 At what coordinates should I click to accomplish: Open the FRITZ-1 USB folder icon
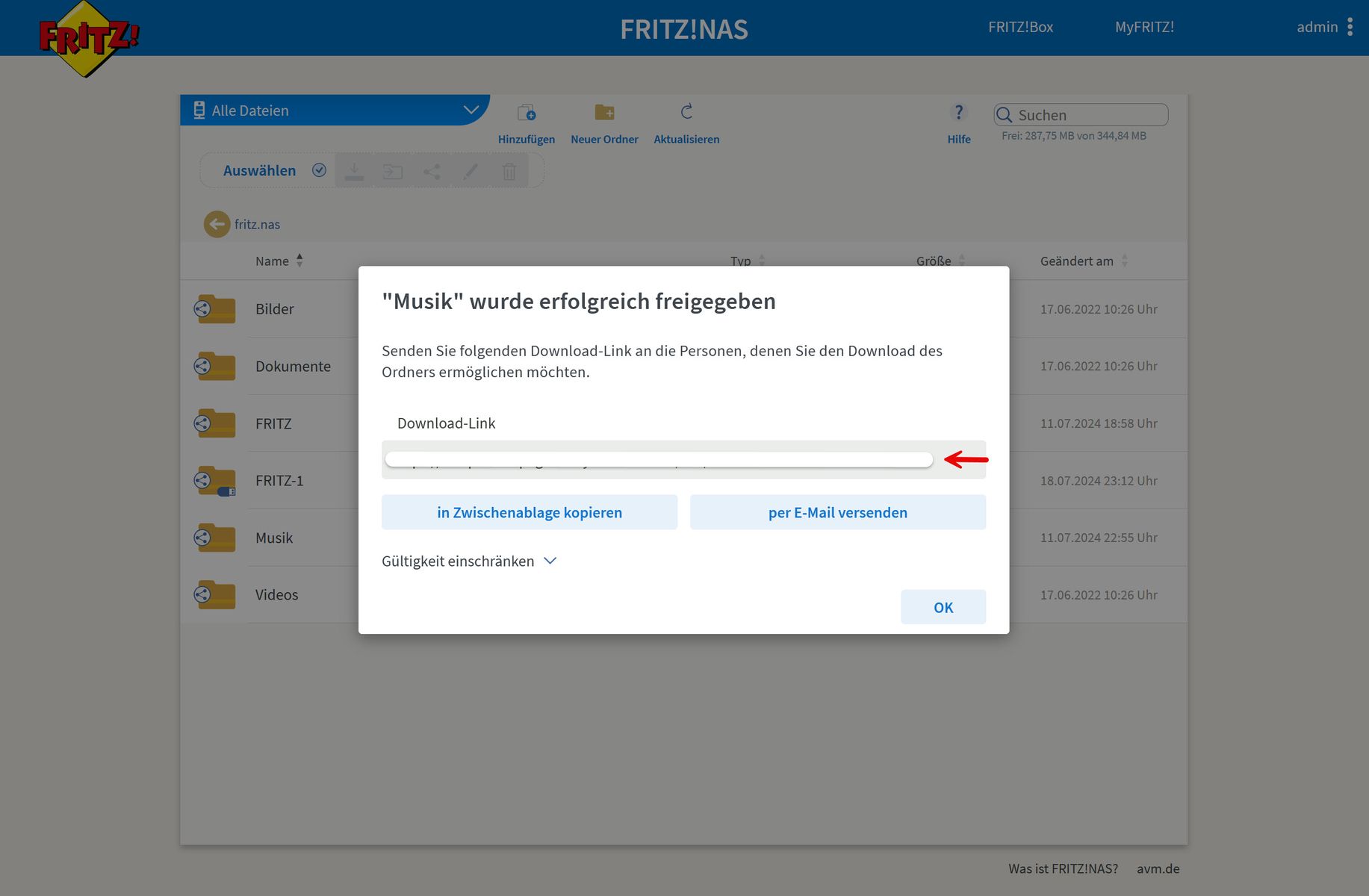(215, 481)
